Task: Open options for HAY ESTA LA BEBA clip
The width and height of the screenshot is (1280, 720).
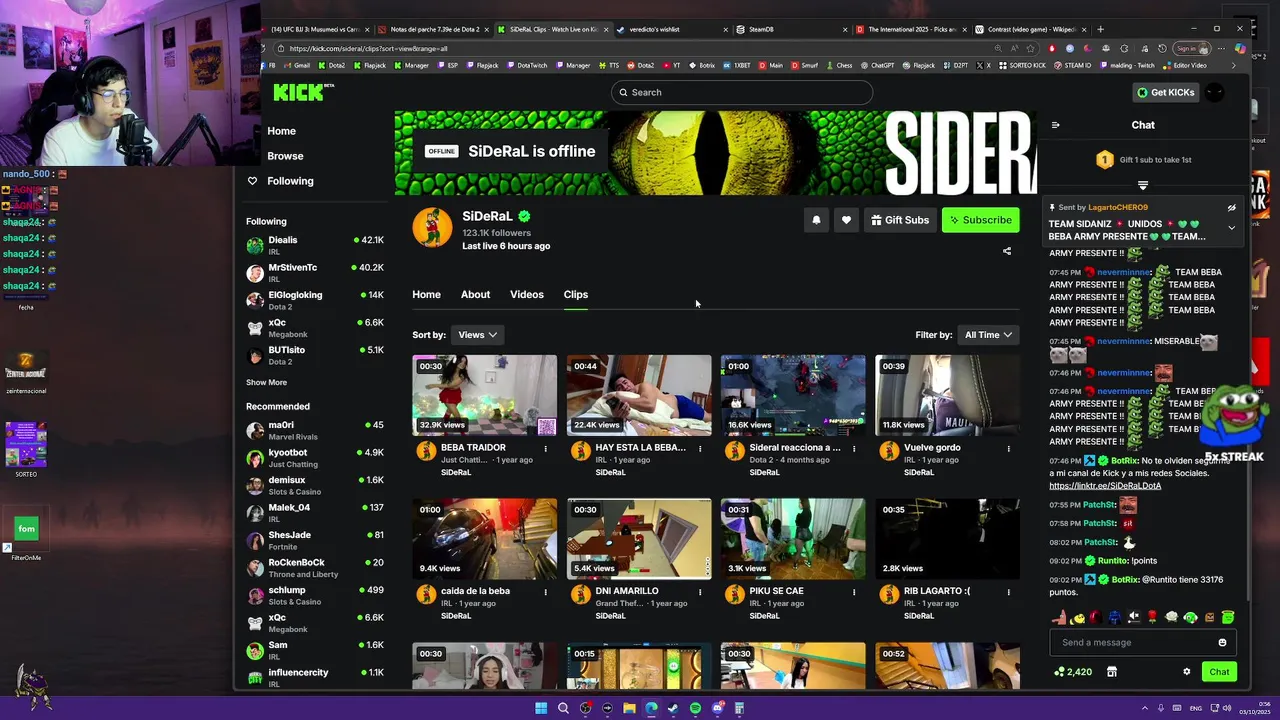Action: click(700, 449)
